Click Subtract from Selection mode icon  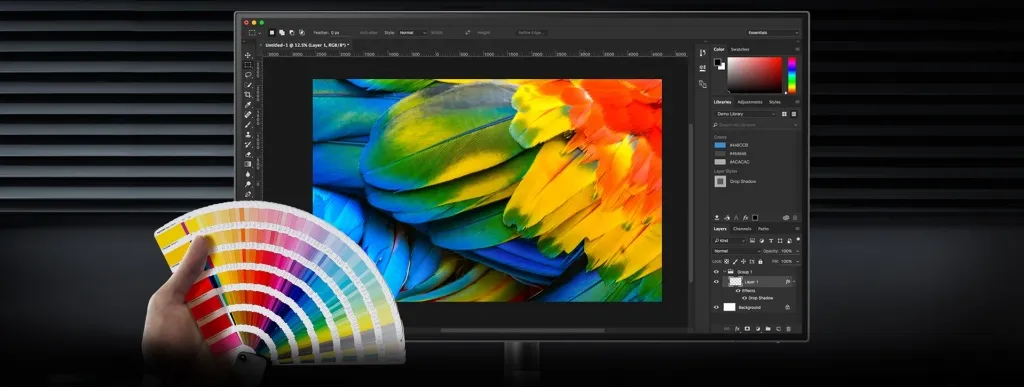[x=291, y=33]
